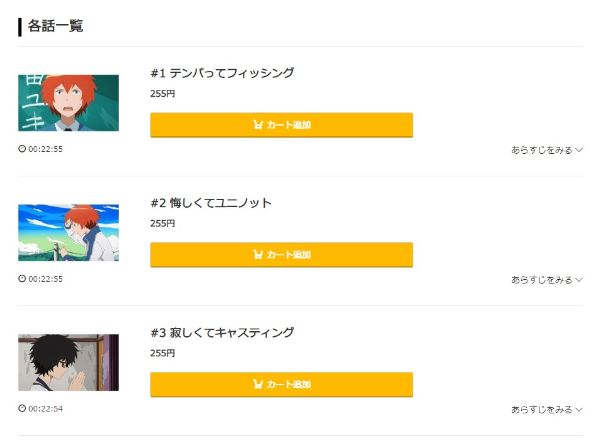Click the episode #3 black-haired character thumbnail

[x=68, y=362]
